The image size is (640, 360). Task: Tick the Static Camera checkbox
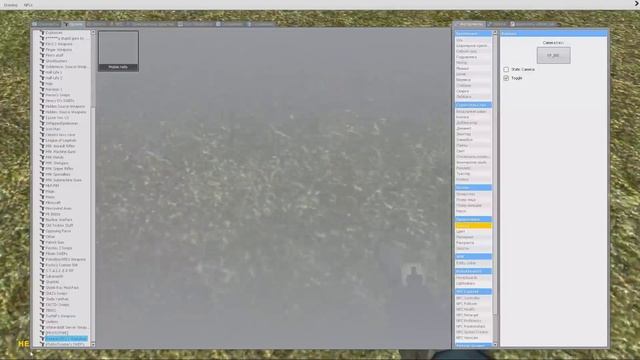[506, 69]
